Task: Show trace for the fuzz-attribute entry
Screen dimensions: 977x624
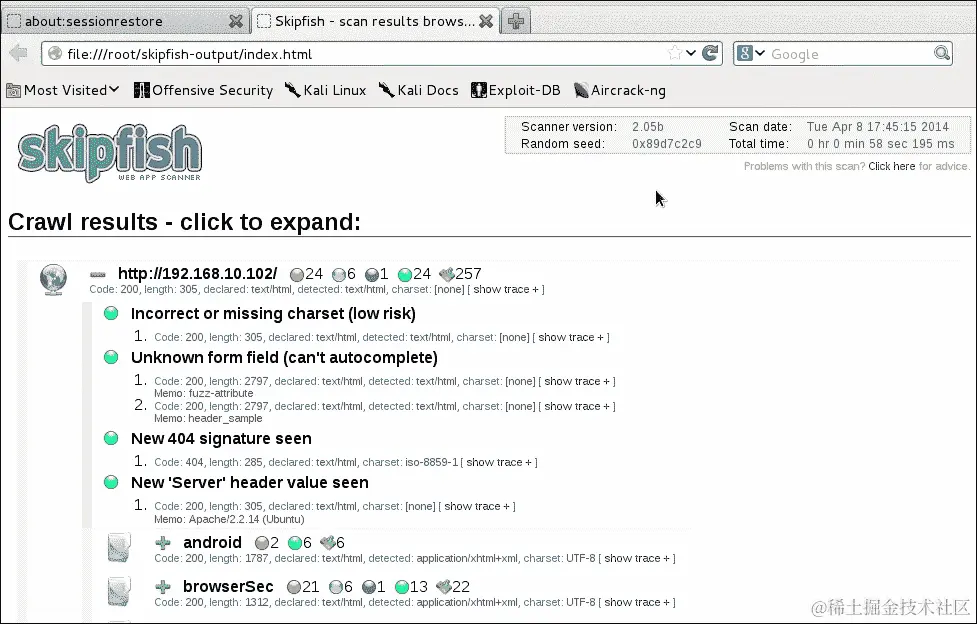Action: point(577,381)
